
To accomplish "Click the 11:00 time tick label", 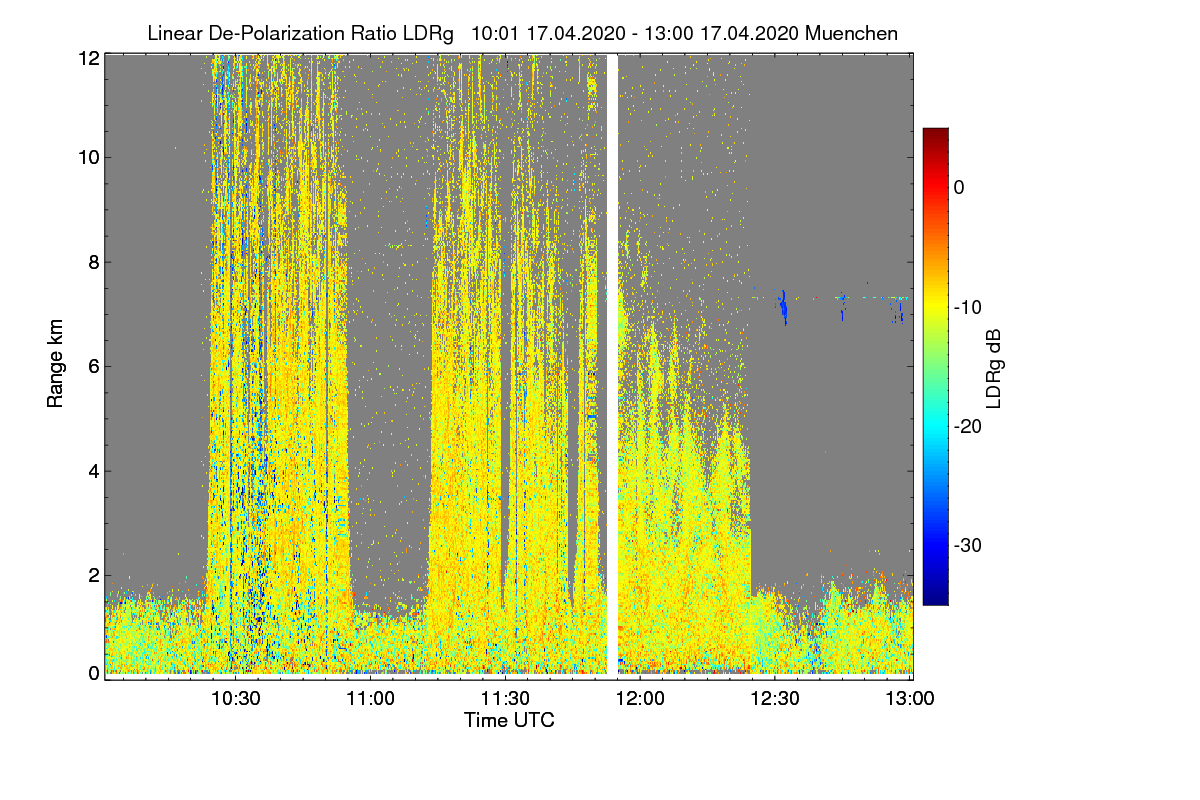I will tap(371, 699).
